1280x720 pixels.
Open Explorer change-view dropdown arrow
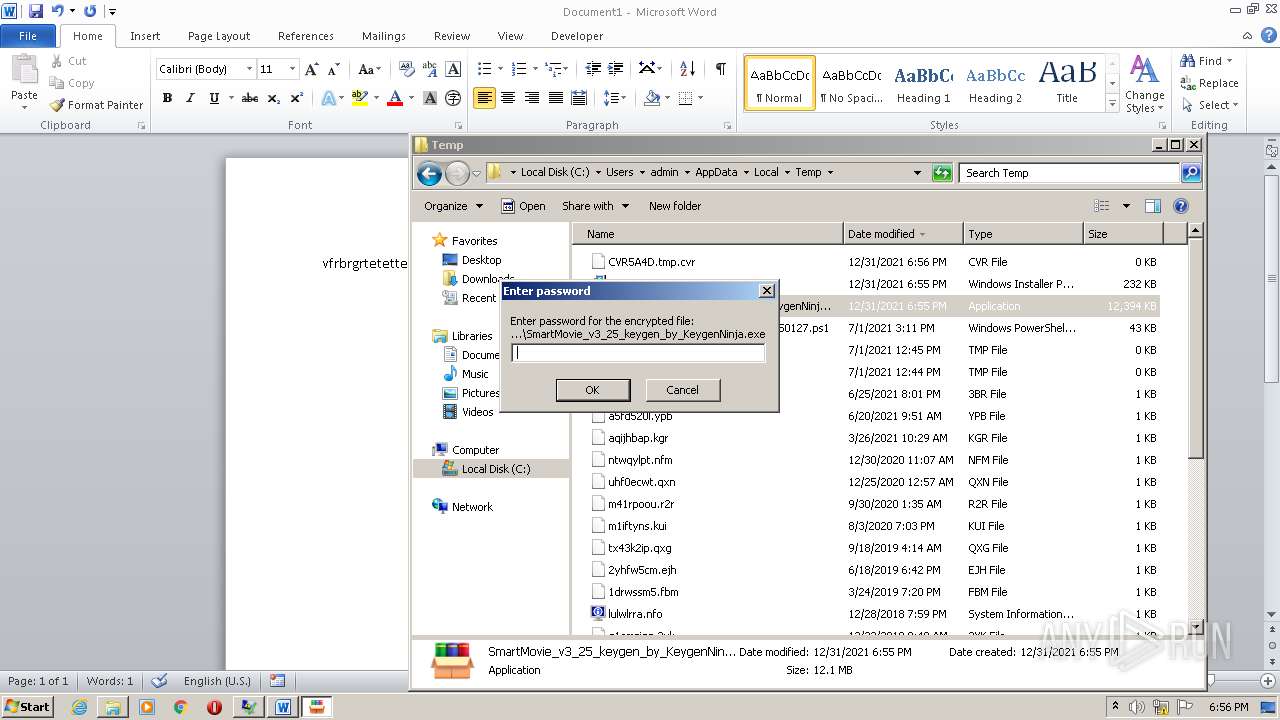point(1126,206)
